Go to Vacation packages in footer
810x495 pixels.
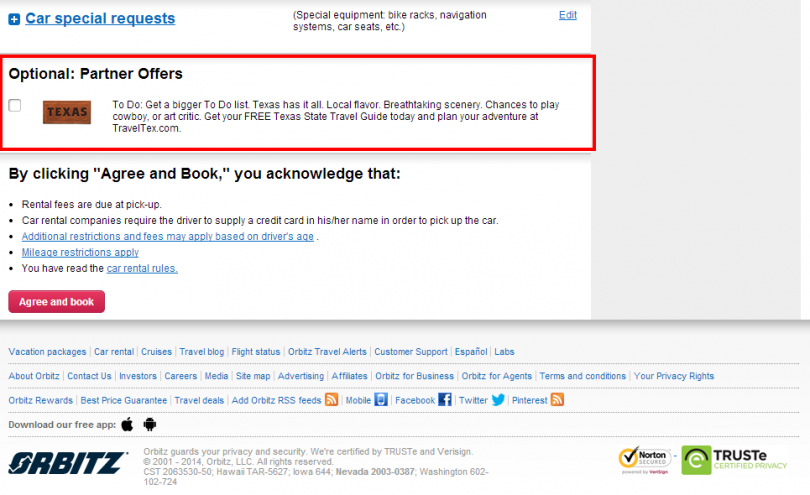click(x=47, y=352)
